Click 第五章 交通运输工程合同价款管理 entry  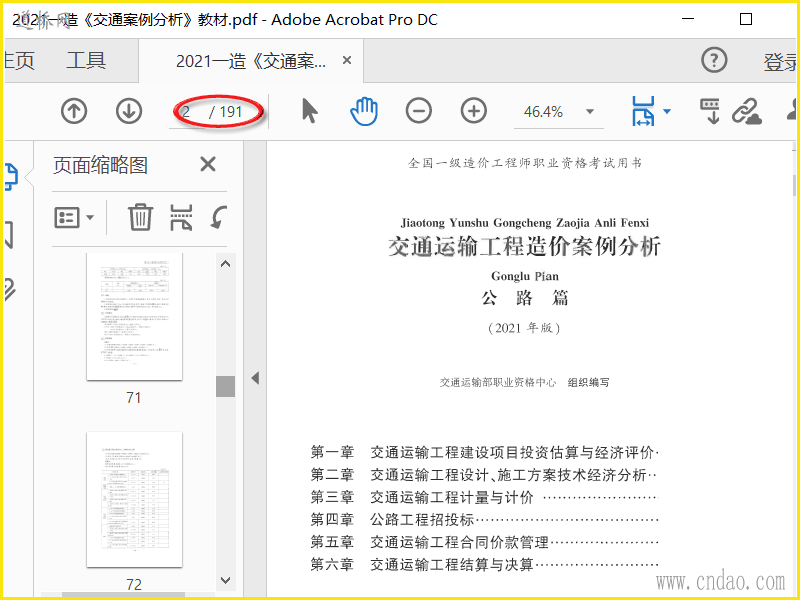(484, 542)
